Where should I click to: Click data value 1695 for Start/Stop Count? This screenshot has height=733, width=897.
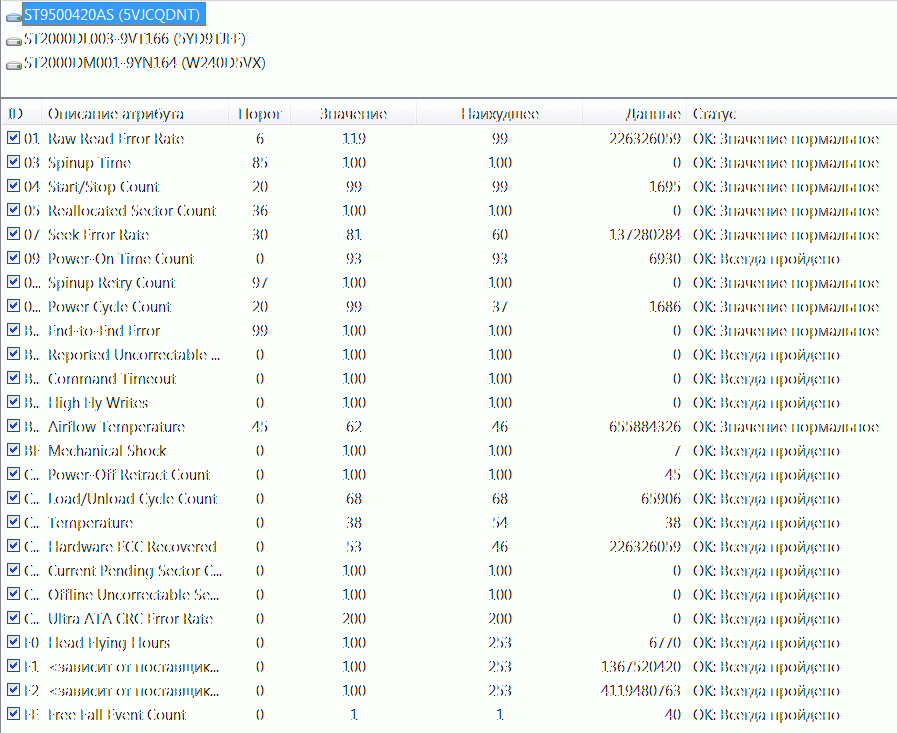(665, 187)
